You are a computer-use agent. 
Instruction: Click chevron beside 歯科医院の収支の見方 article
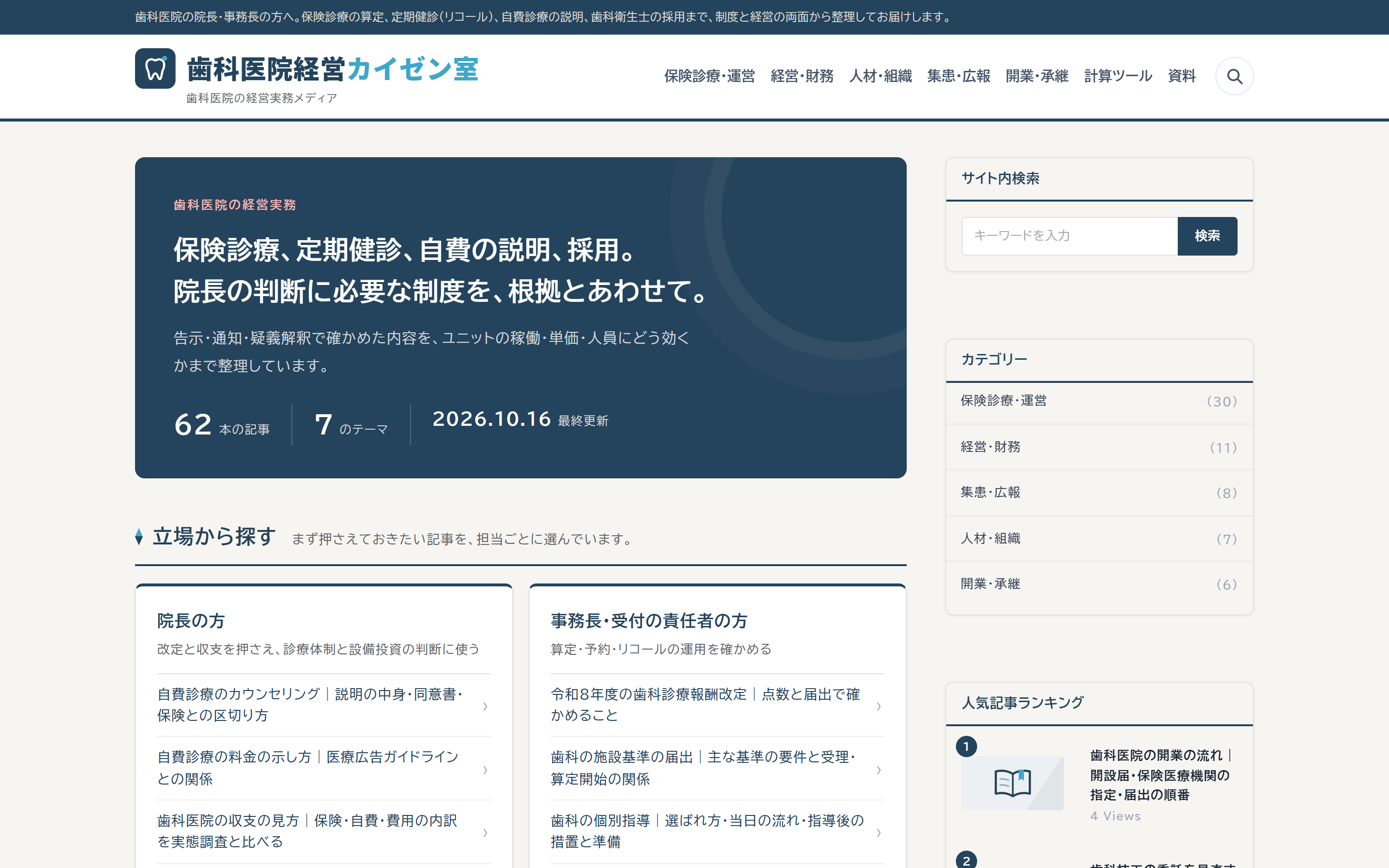[485, 832]
